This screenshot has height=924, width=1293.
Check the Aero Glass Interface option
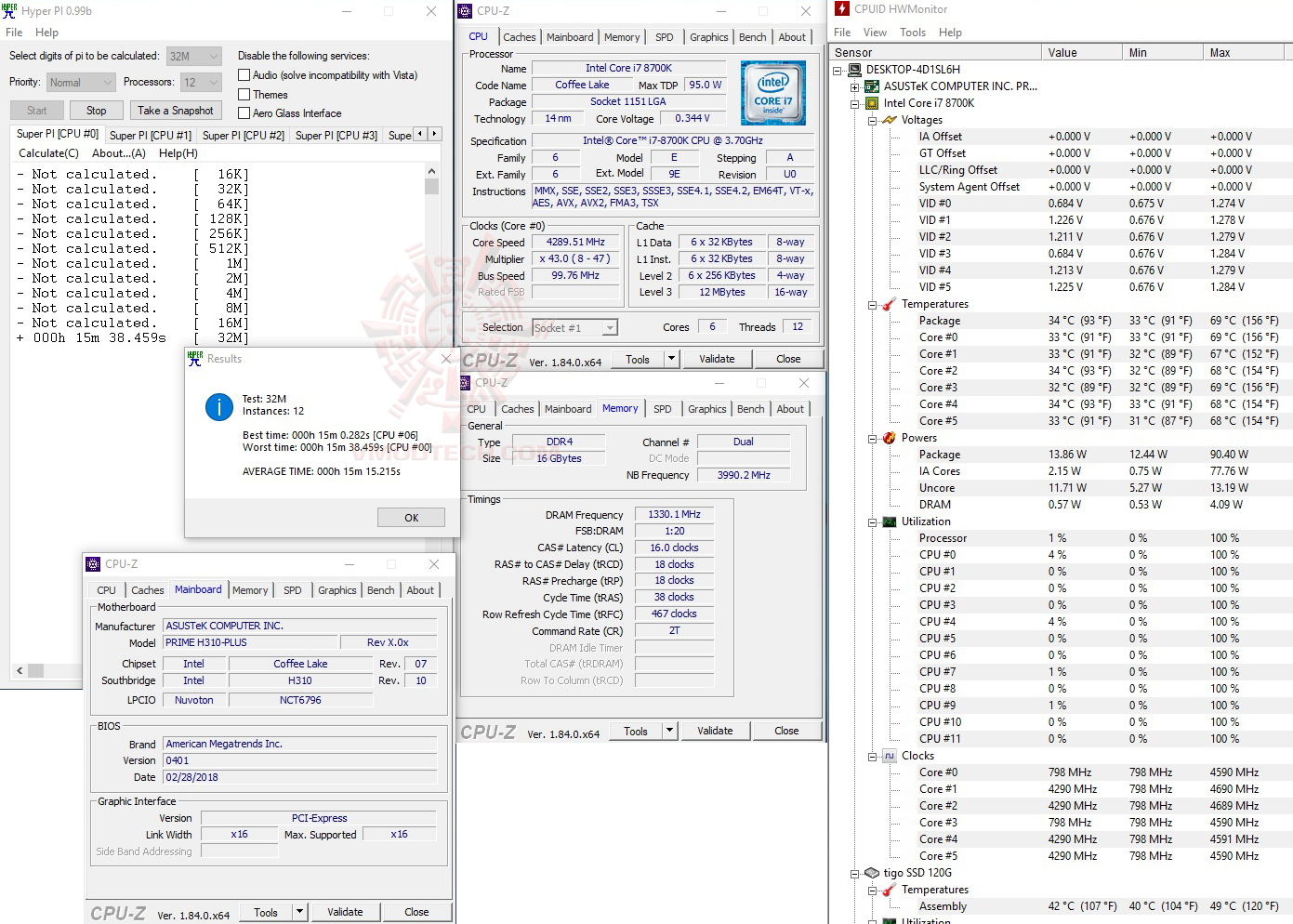point(244,113)
